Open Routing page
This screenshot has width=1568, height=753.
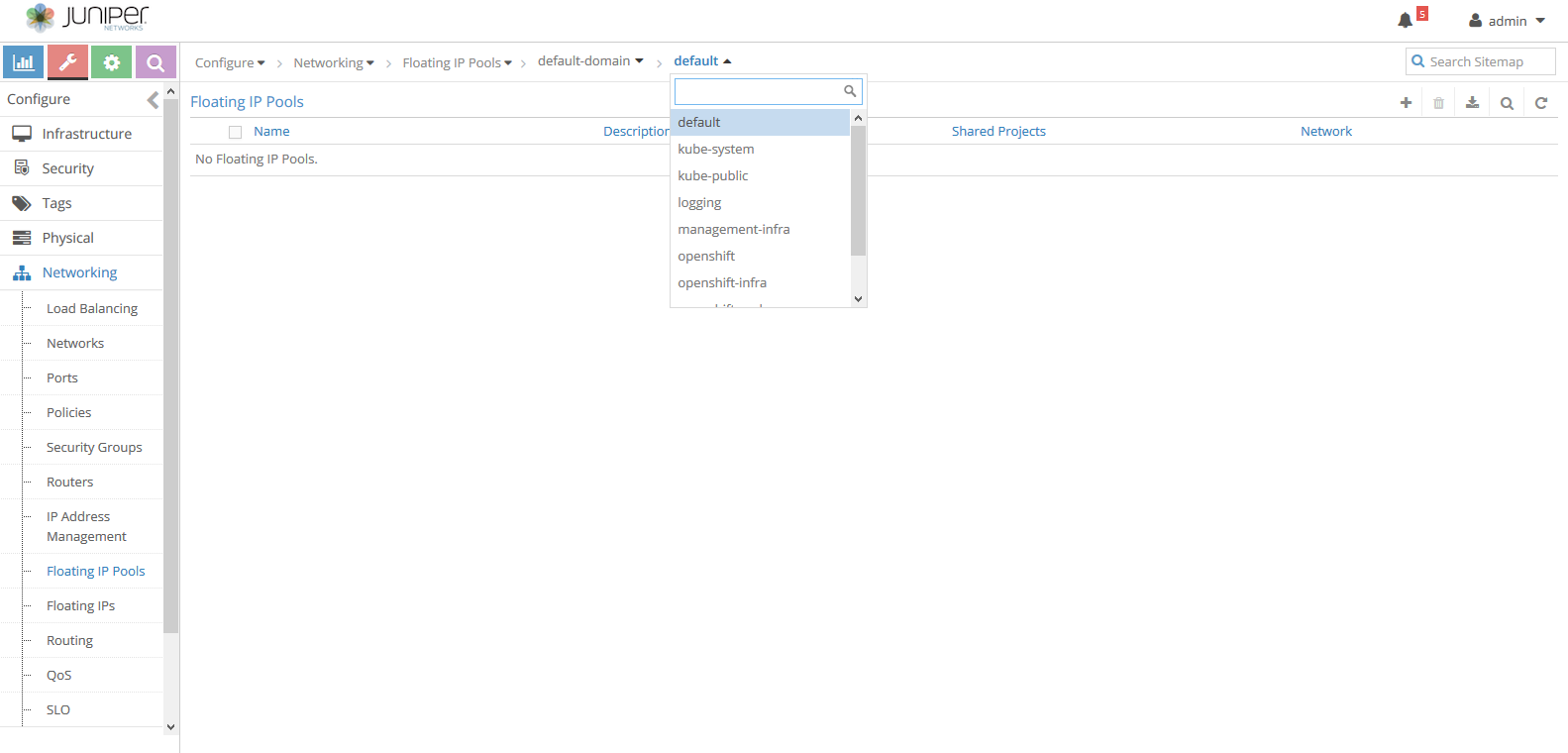click(70, 641)
